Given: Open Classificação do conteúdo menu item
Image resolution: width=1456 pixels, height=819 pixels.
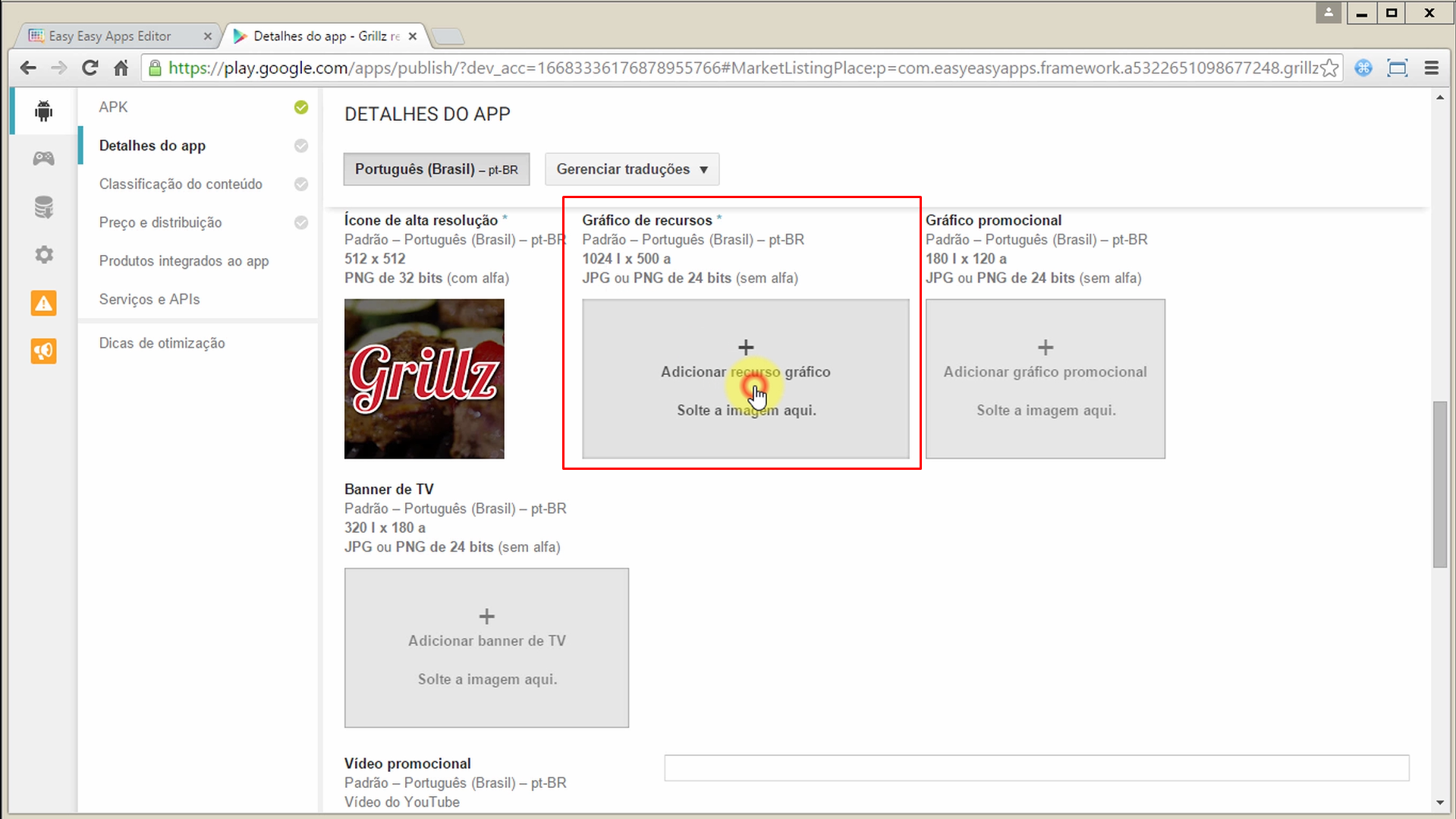Looking at the screenshot, I should (x=181, y=184).
